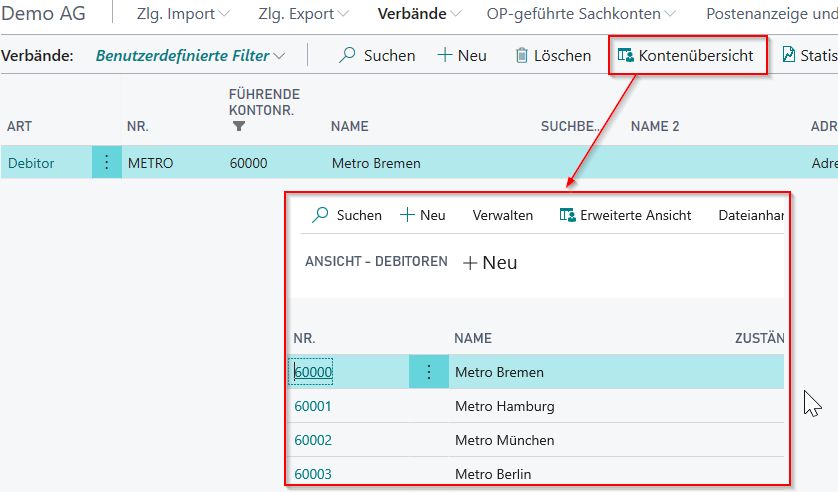Click the NAME column header in Debitoren list
The width and height of the screenshot is (838, 492).
[473, 338]
